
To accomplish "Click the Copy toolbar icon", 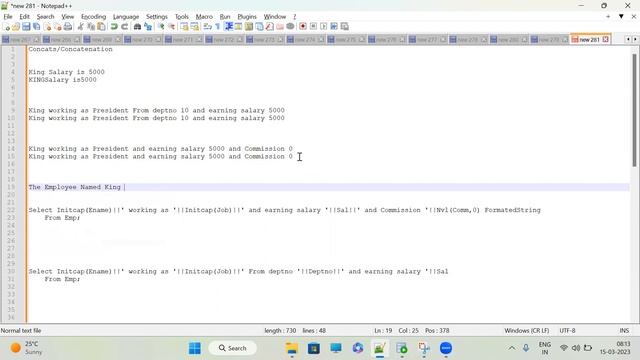I will [91, 27].
